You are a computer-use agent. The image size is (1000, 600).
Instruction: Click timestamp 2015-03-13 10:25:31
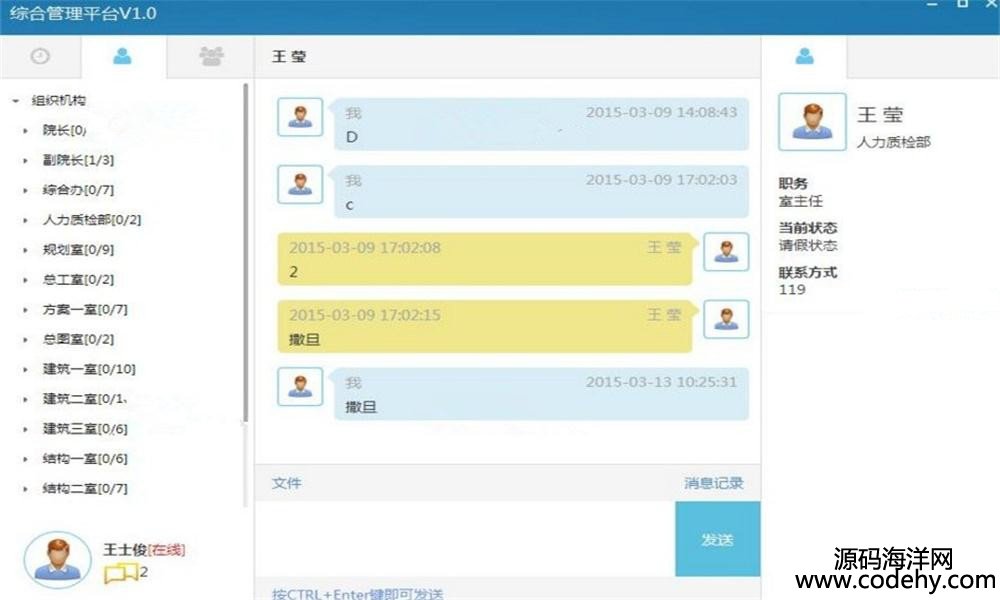[x=661, y=383]
